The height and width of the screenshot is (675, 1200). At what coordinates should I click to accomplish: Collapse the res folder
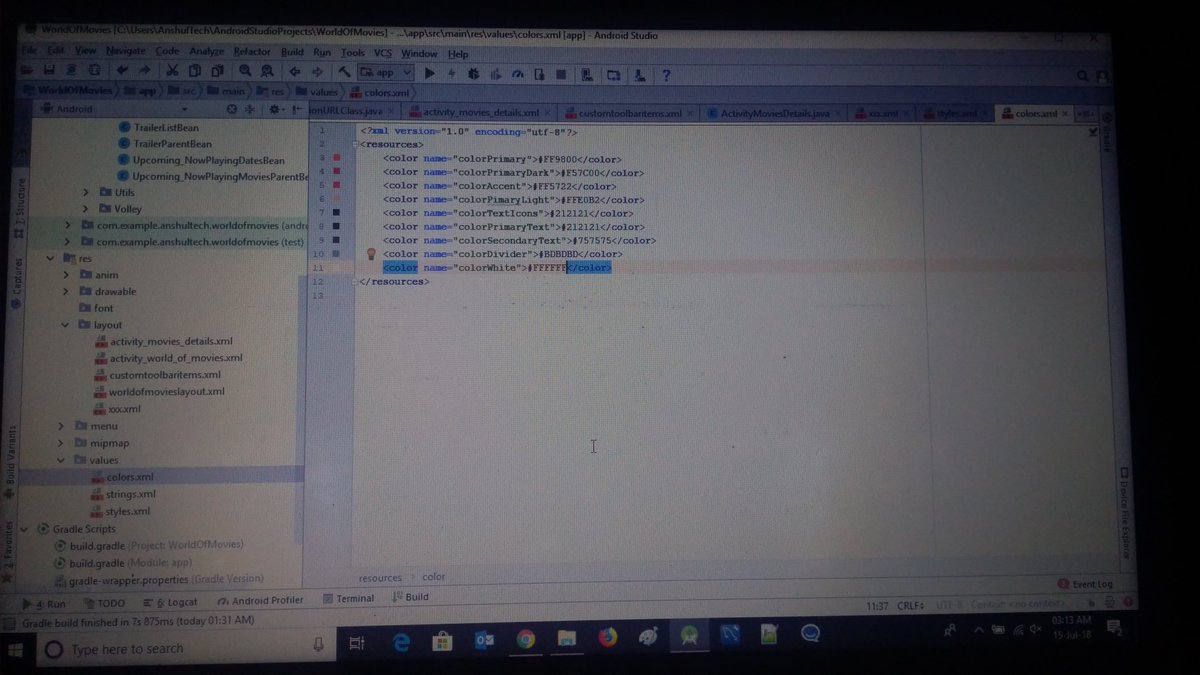pyautogui.click(x=52, y=258)
